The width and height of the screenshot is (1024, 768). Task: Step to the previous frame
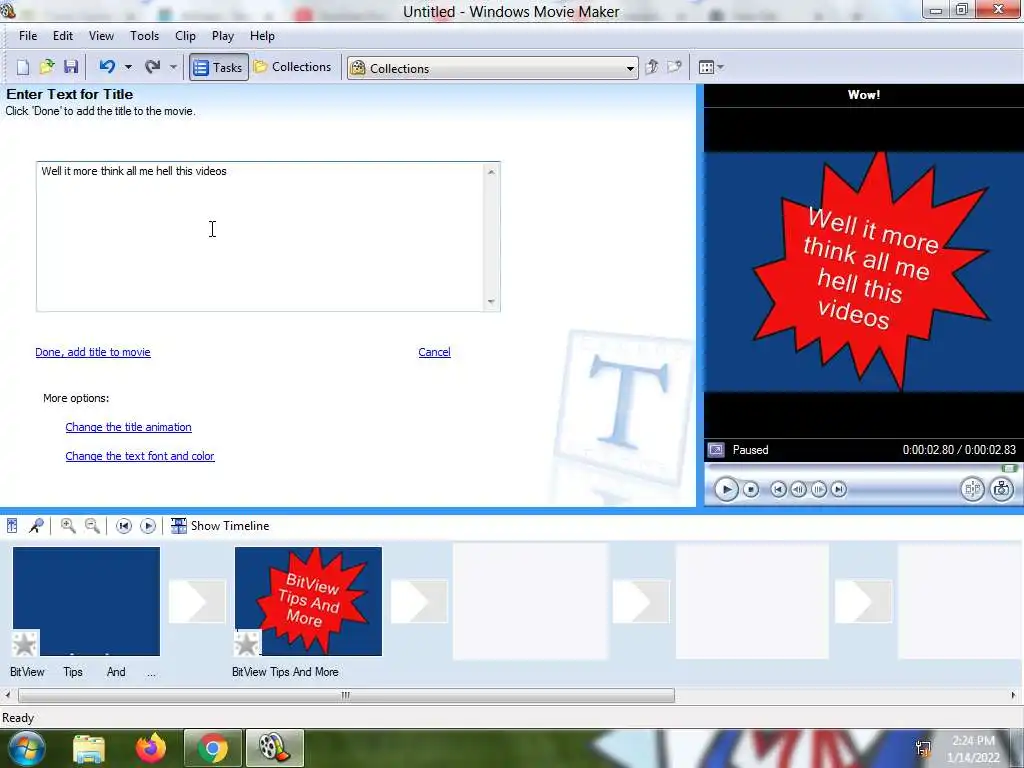798,489
